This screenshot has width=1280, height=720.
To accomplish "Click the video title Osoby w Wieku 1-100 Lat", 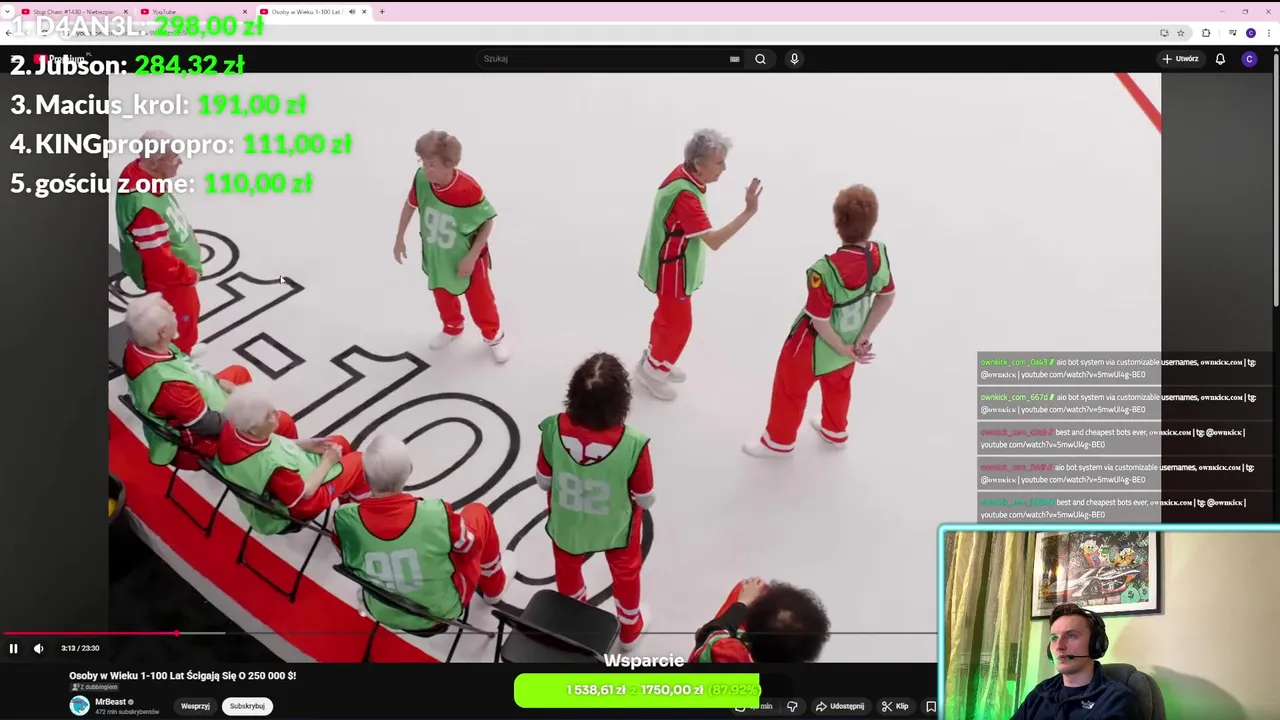I will click(182, 676).
